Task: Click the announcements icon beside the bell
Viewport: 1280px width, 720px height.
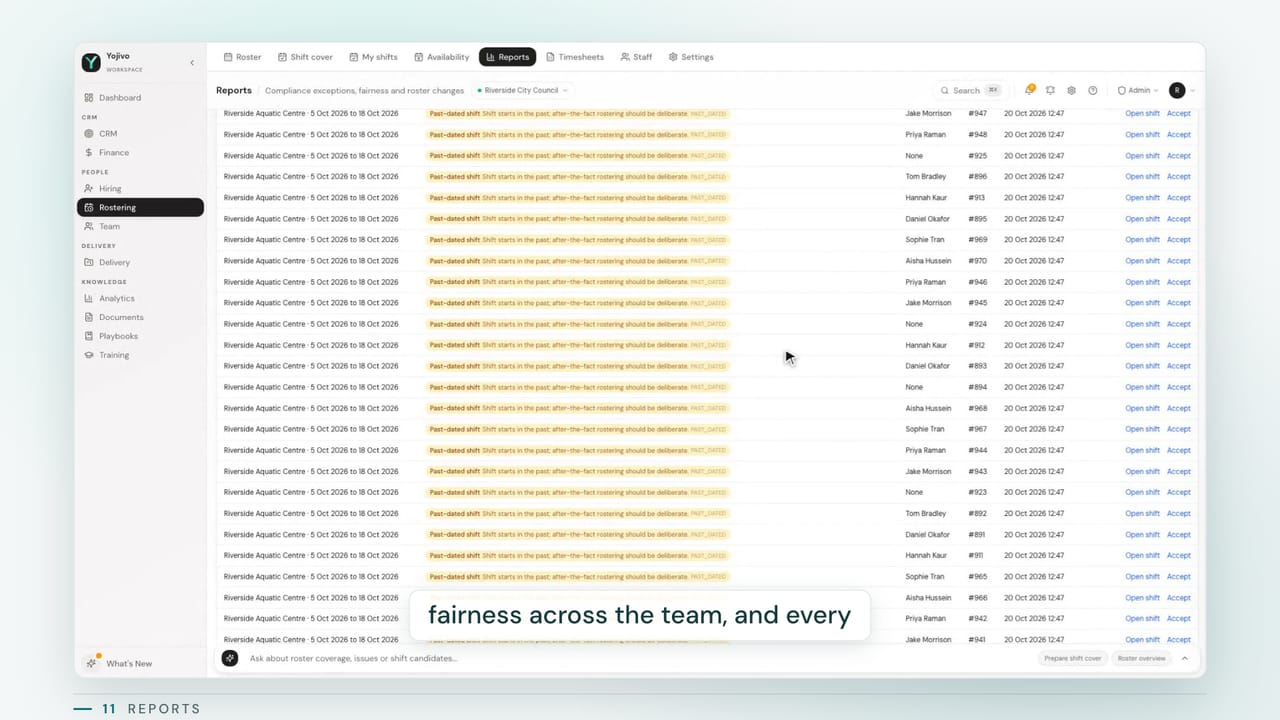Action: 1050,90
